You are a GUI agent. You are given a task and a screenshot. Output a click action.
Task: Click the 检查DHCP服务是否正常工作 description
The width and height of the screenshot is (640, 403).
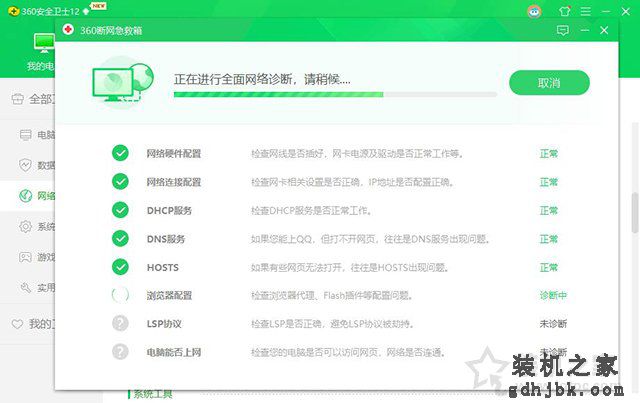tap(311, 211)
